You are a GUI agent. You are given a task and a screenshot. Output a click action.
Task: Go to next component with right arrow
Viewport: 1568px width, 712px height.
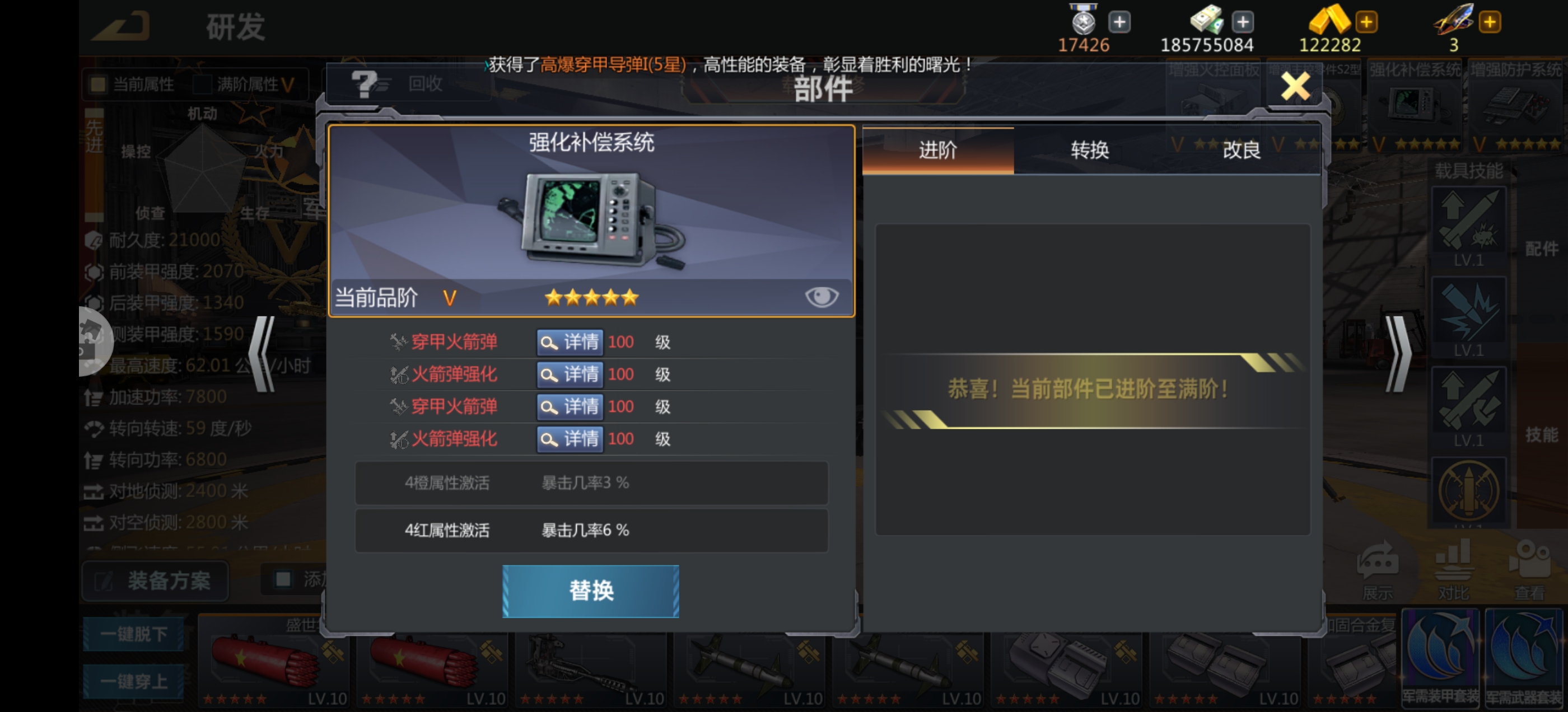(1398, 354)
